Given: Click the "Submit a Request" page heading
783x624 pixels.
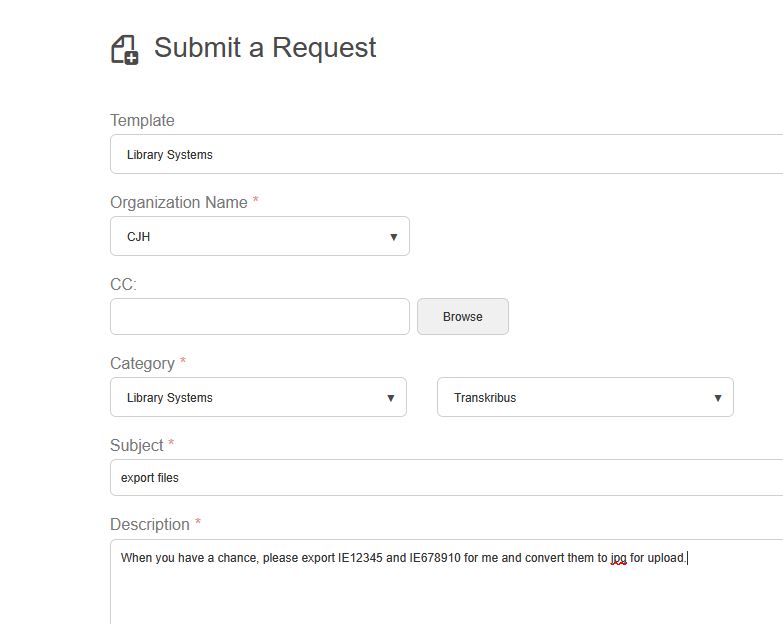Looking at the screenshot, I should tap(265, 47).
